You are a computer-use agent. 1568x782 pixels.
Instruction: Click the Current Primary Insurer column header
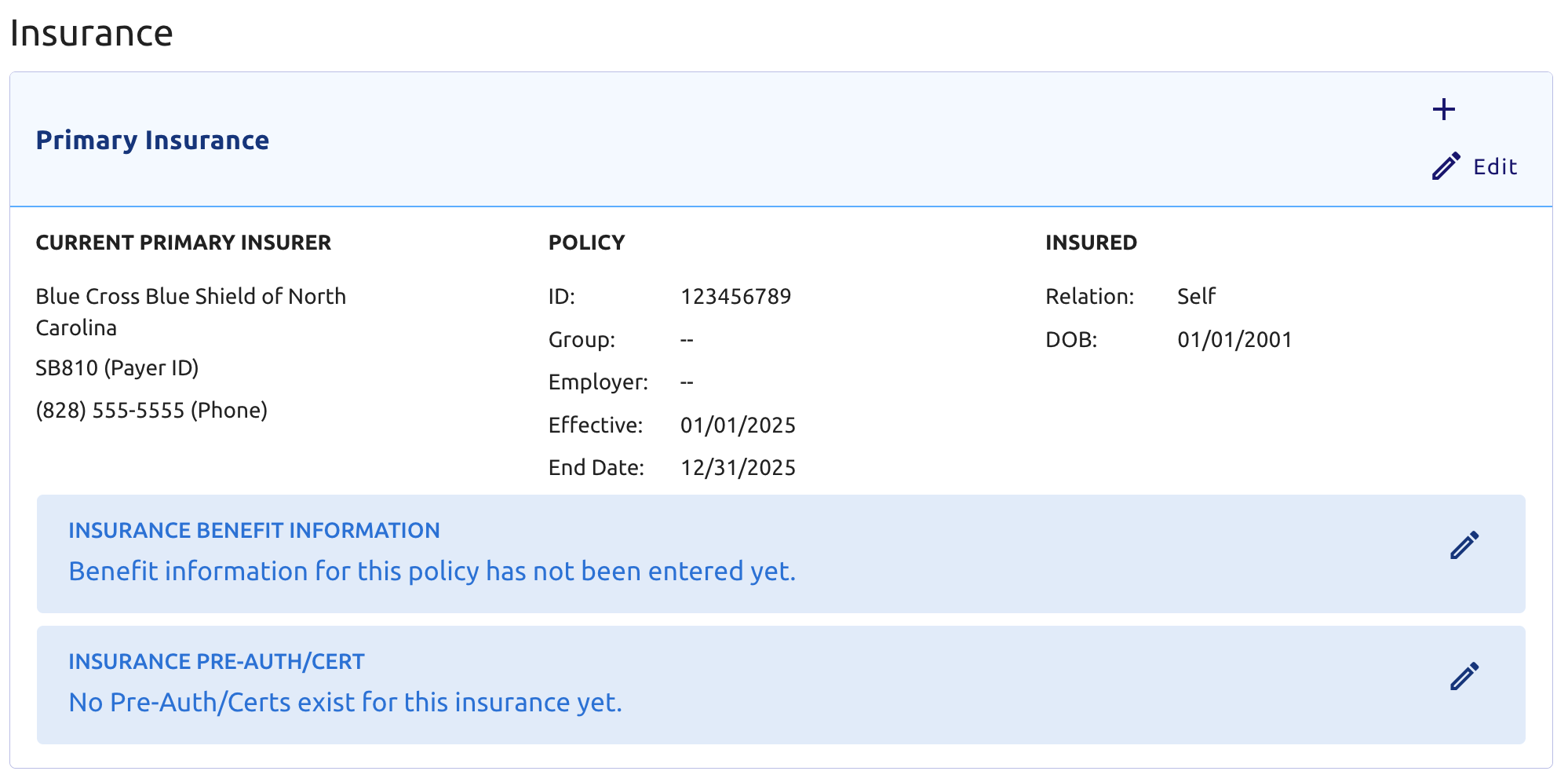pyautogui.click(x=184, y=243)
